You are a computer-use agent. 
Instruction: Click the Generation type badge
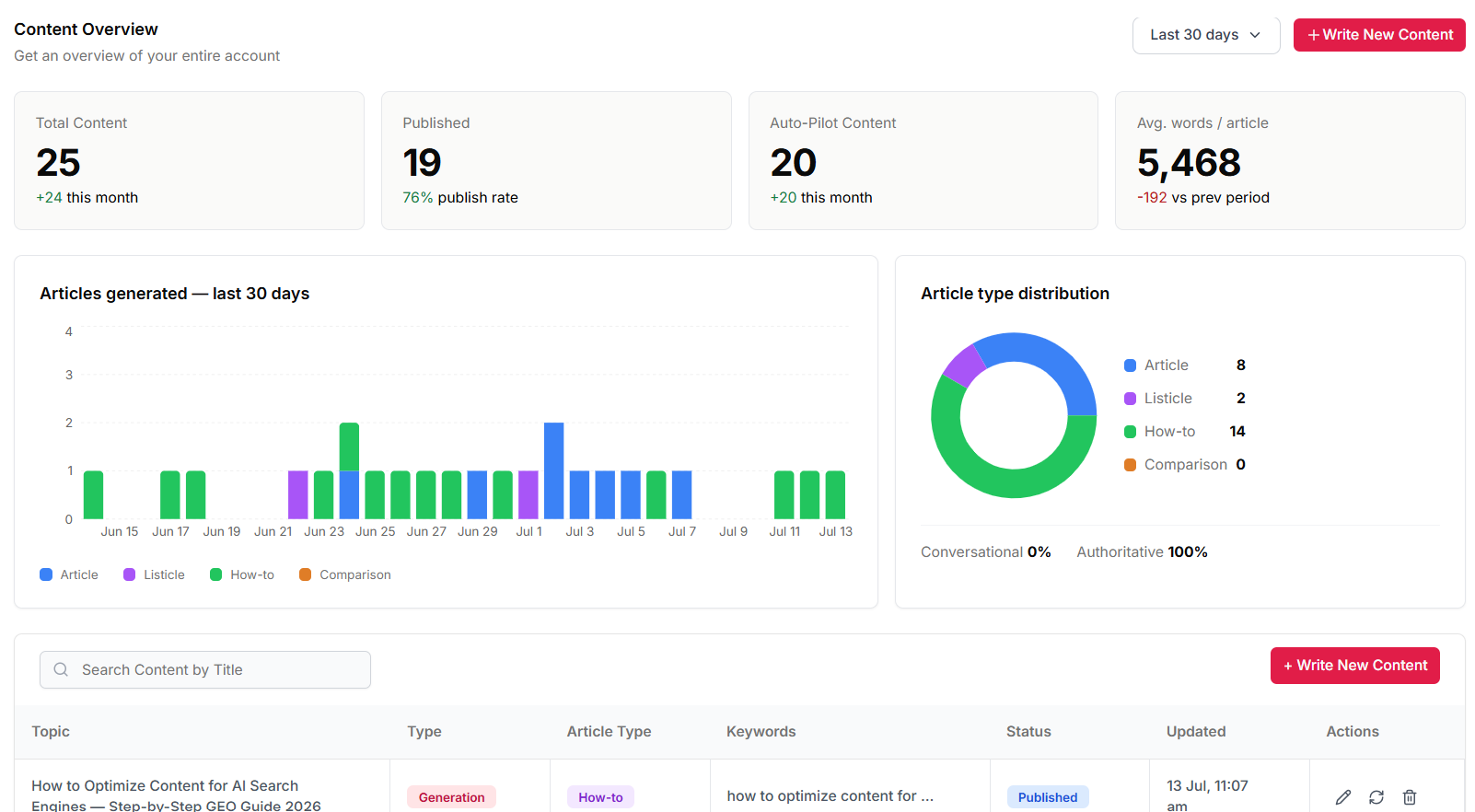[451, 797]
